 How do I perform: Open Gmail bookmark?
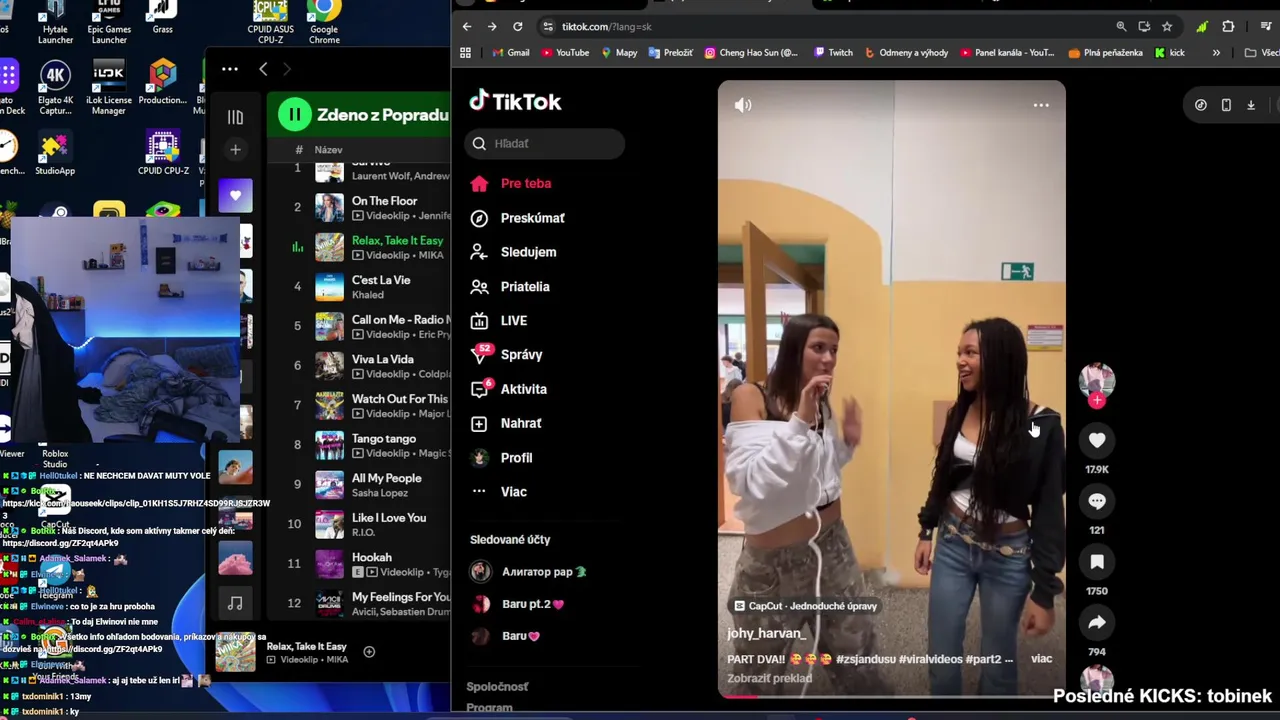[510, 53]
